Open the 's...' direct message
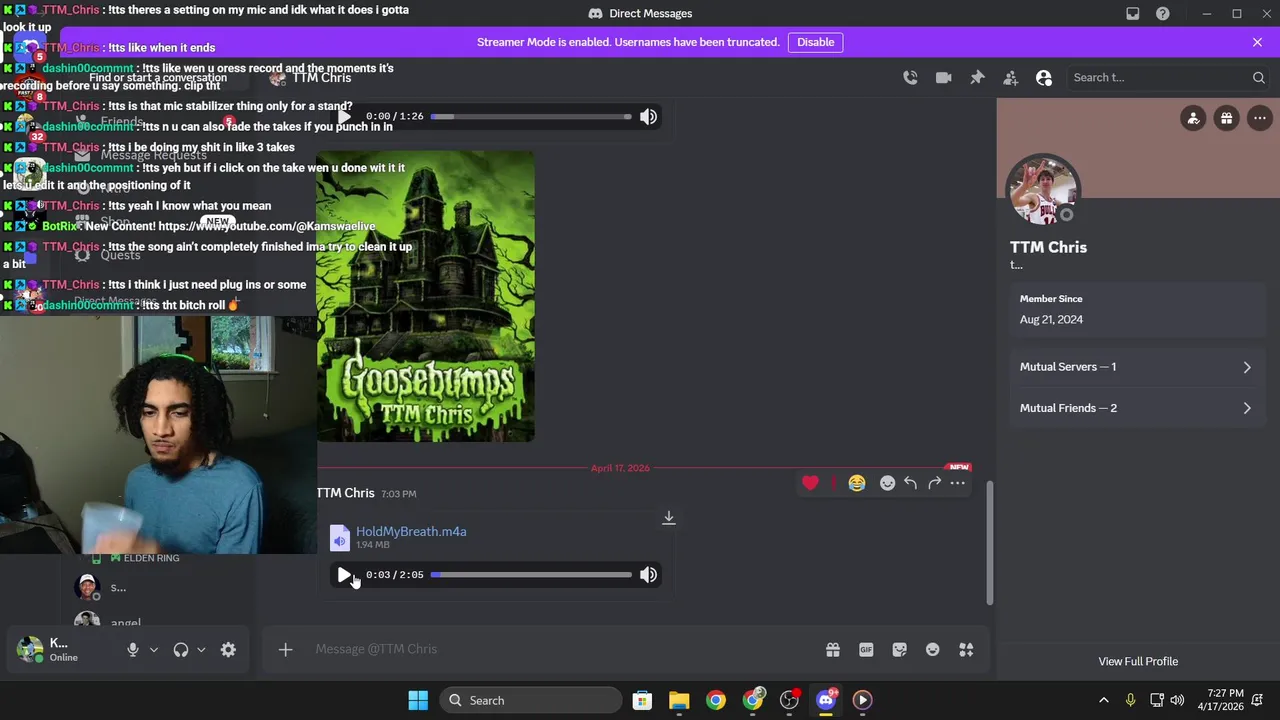The image size is (1280, 720). pyautogui.click(x=160, y=587)
